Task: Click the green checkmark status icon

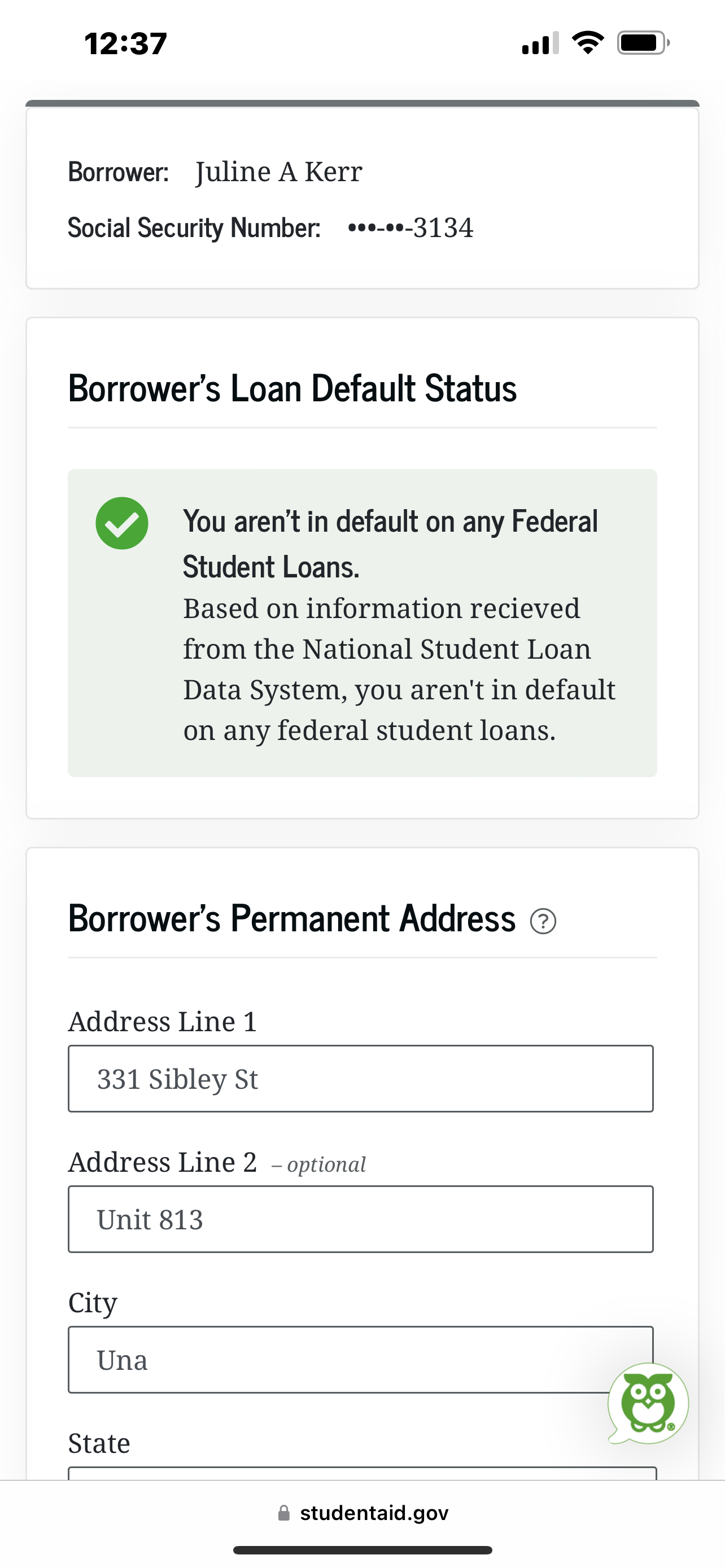Action: click(x=122, y=523)
